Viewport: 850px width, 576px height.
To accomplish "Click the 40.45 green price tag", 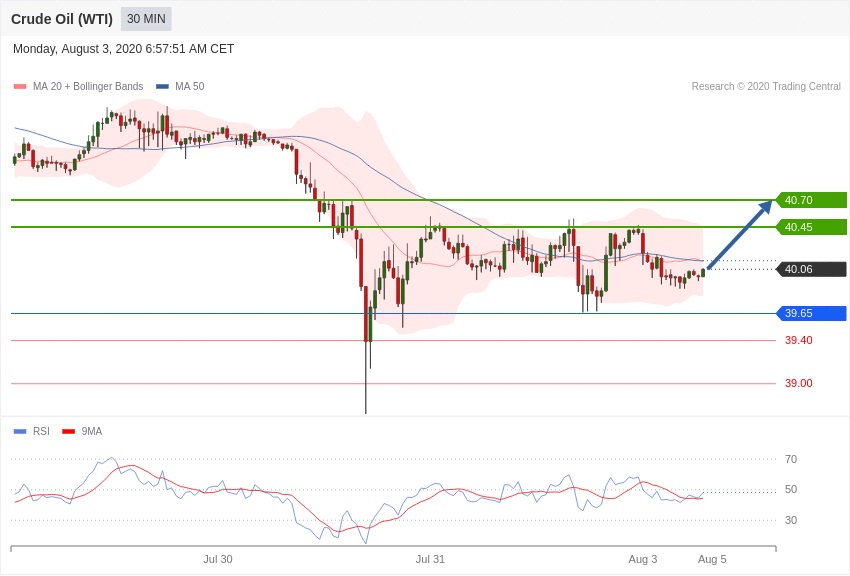I will (812, 227).
